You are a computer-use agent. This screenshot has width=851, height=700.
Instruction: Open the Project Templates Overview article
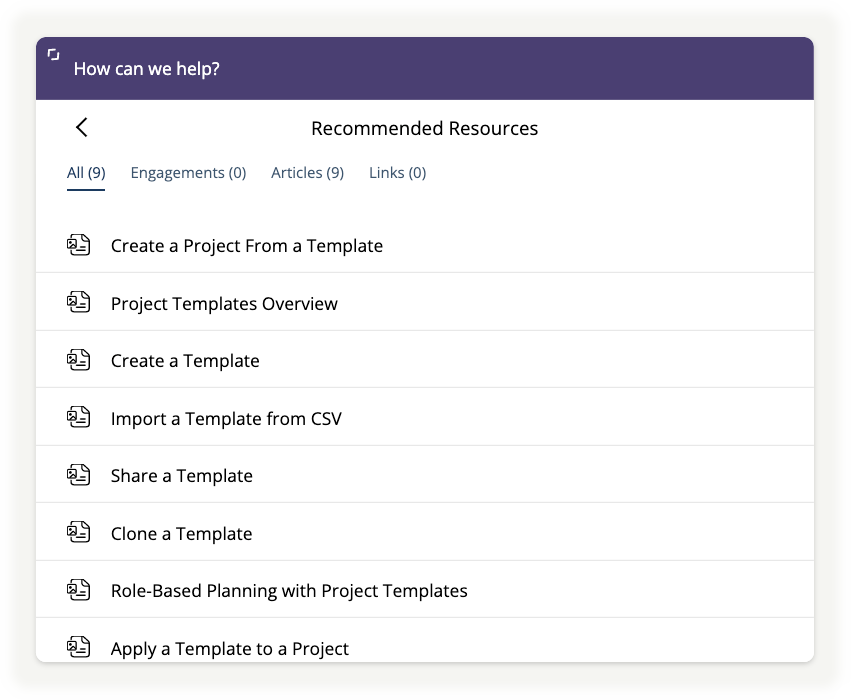(425, 303)
